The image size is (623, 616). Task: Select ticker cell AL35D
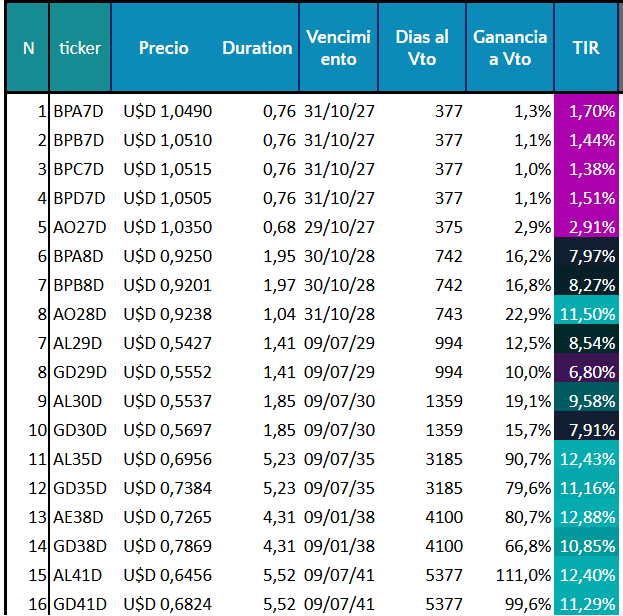tap(77, 459)
